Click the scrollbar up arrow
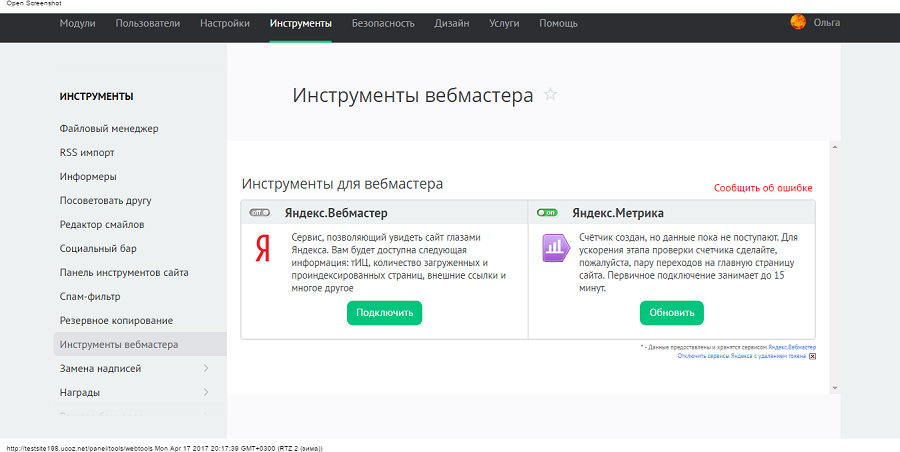Screen dimensions: 900x452 pos(835,147)
